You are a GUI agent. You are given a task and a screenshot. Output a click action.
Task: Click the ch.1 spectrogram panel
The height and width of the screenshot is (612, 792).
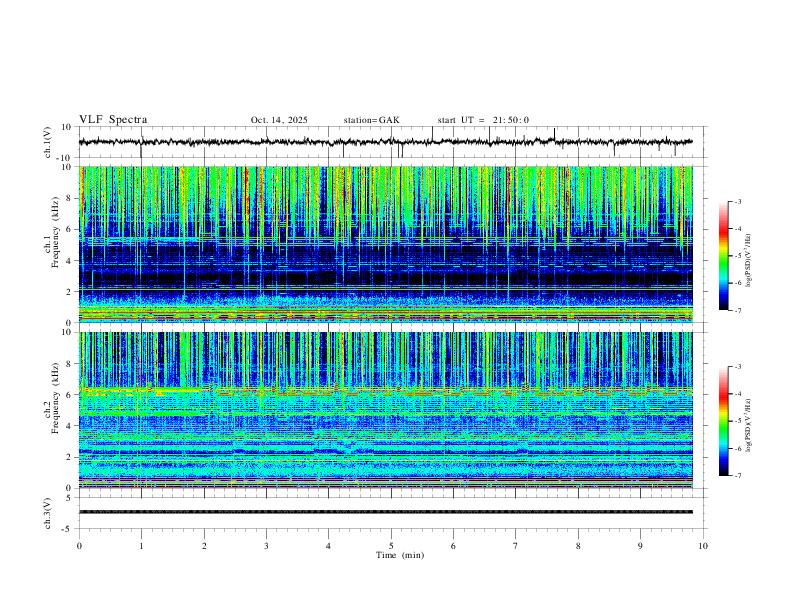386,244
